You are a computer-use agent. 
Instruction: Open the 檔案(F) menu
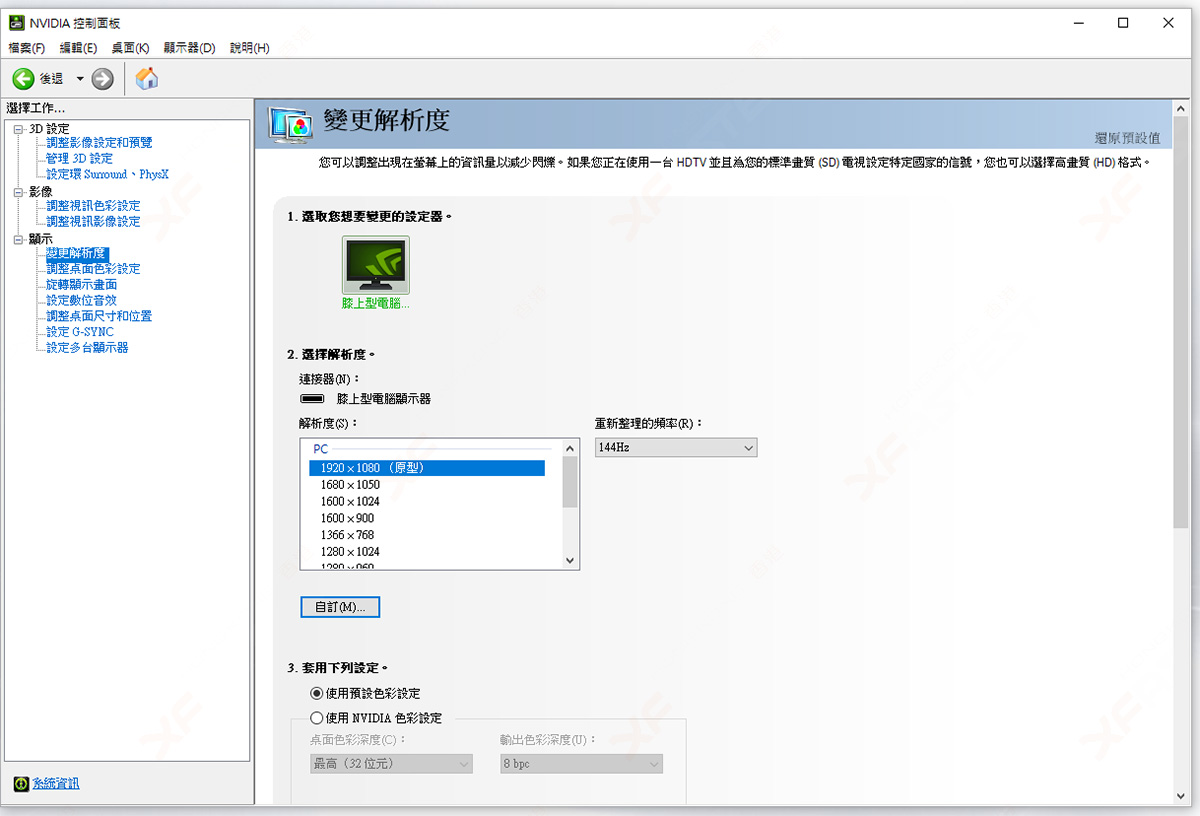click(27, 48)
